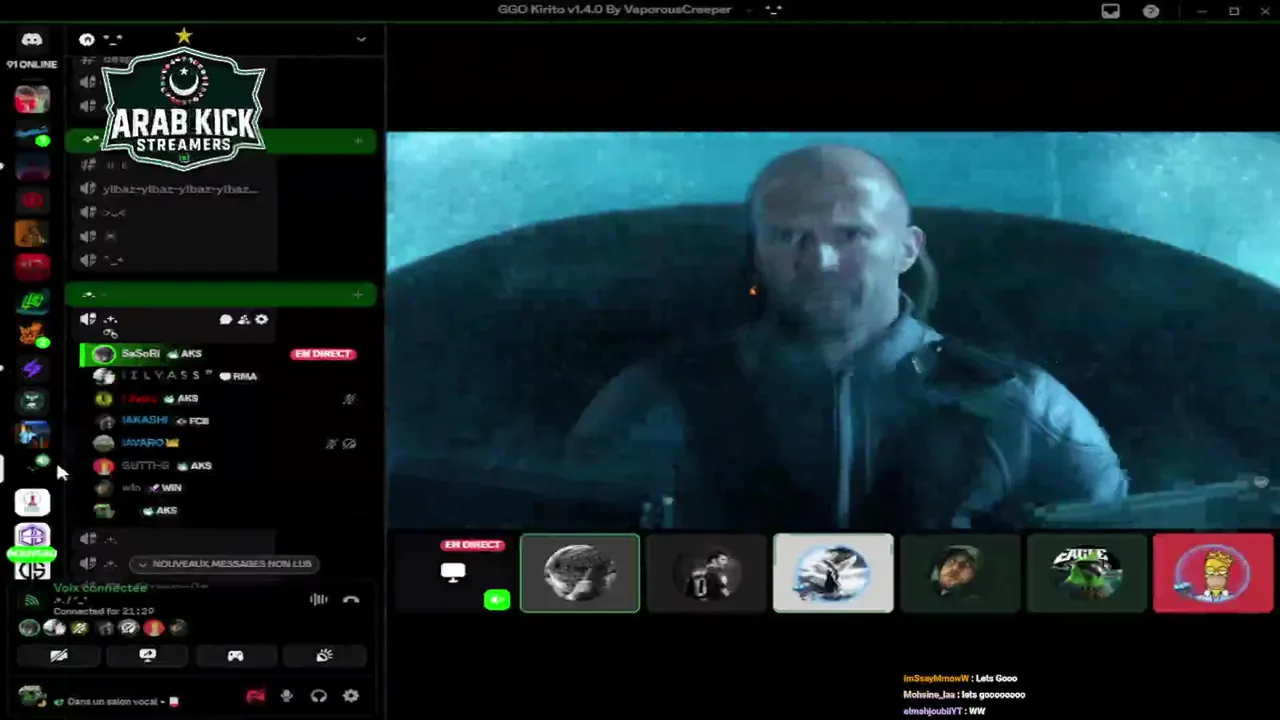Select the EN DIRECT stream tile
Screen dimensions: 1280x720
coord(453,573)
